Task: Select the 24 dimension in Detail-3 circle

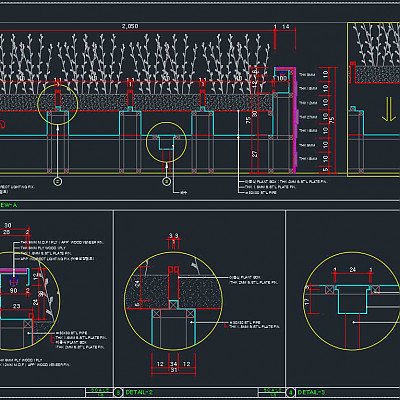Action: [353, 270]
